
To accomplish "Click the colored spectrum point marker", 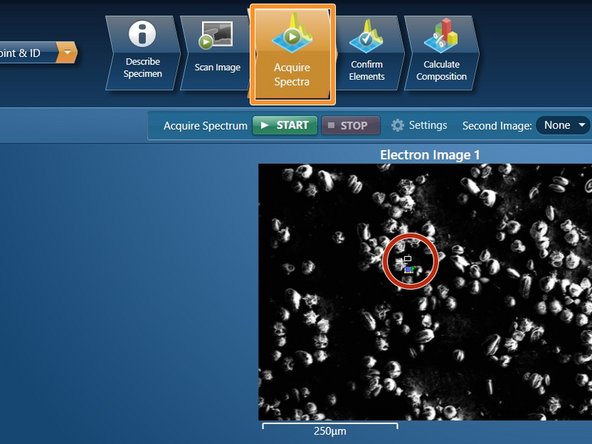I will [409, 269].
